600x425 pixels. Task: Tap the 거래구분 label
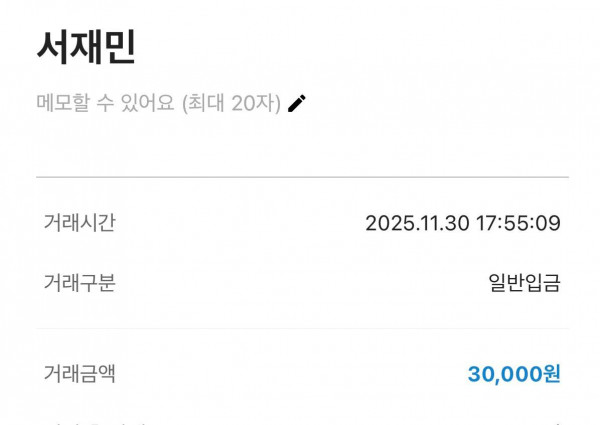[x=79, y=283]
